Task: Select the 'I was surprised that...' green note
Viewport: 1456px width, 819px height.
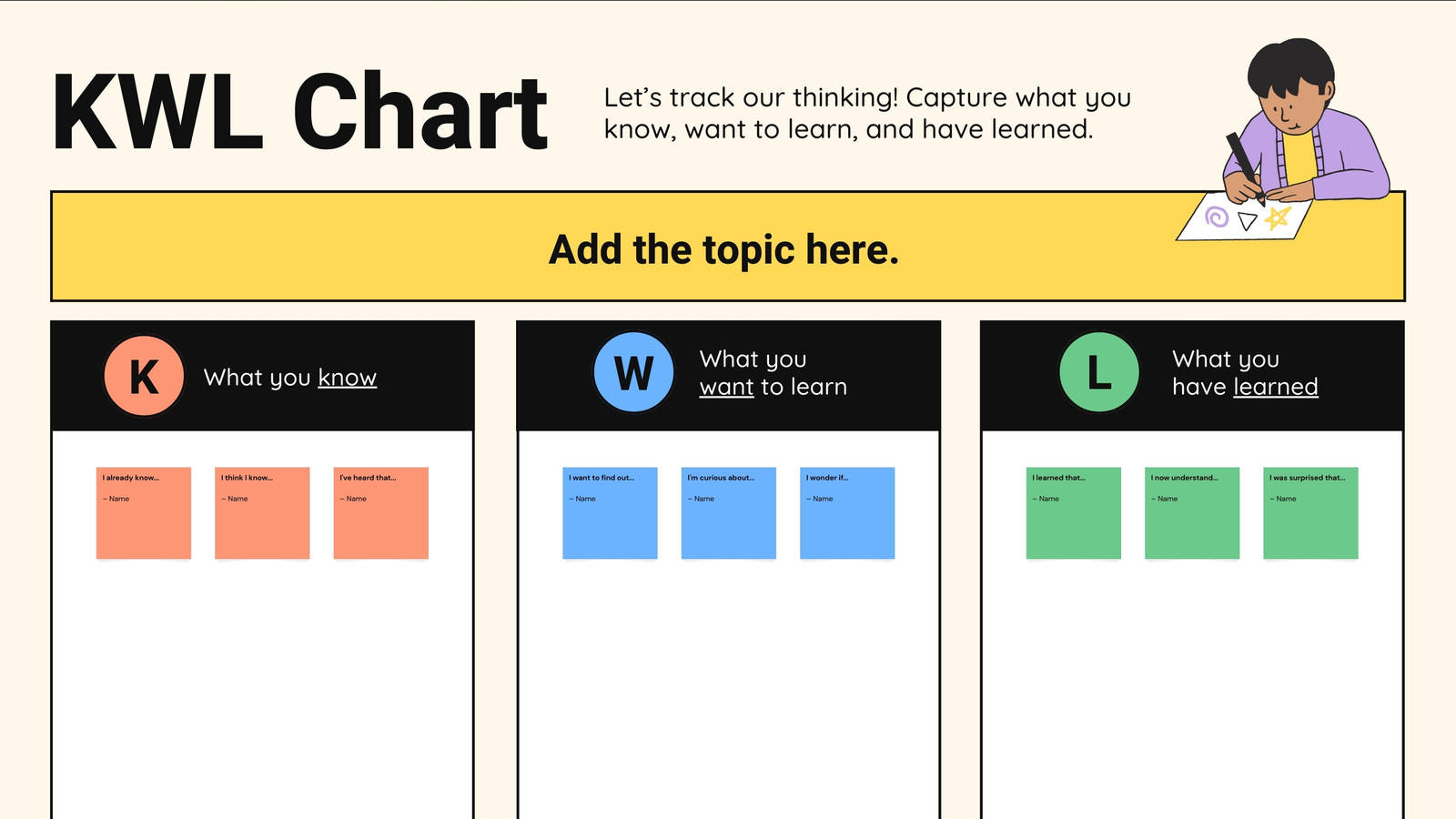Action: 1310,513
